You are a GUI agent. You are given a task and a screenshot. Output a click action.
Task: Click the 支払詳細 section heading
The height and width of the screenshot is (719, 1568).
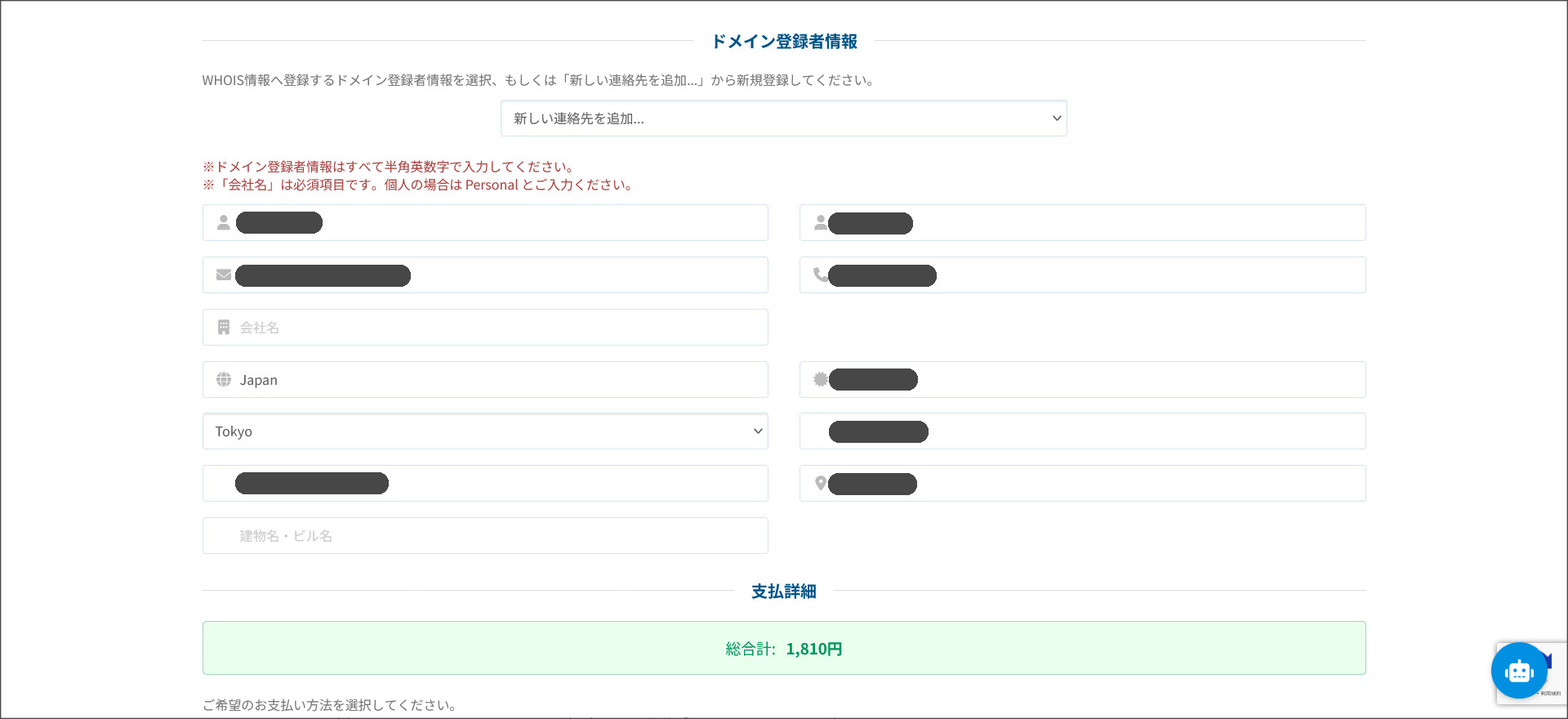click(783, 591)
